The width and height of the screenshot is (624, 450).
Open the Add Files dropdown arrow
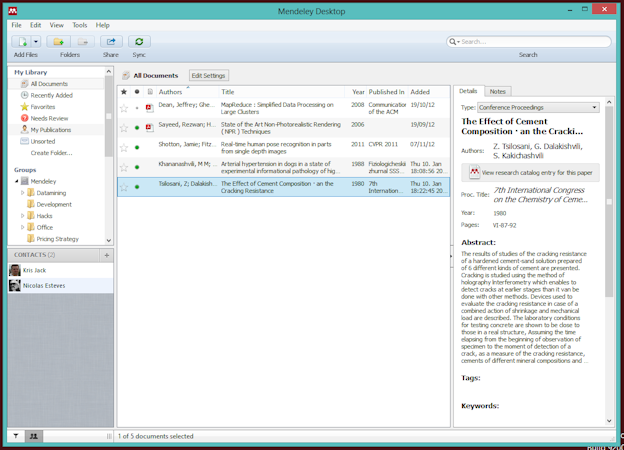click(36, 41)
